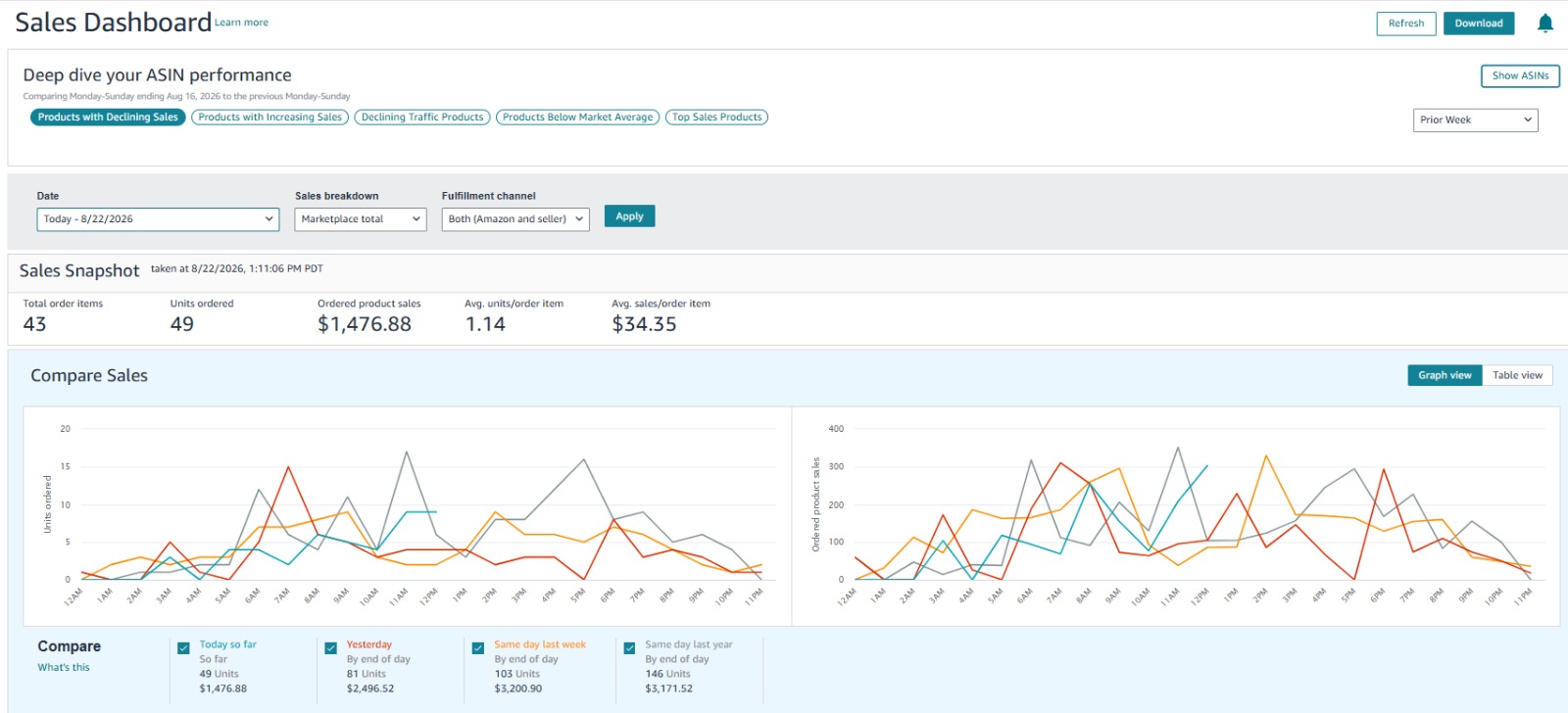Click the Units ordered value 49
The height and width of the screenshot is (713, 1568).
tap(182, 324)
